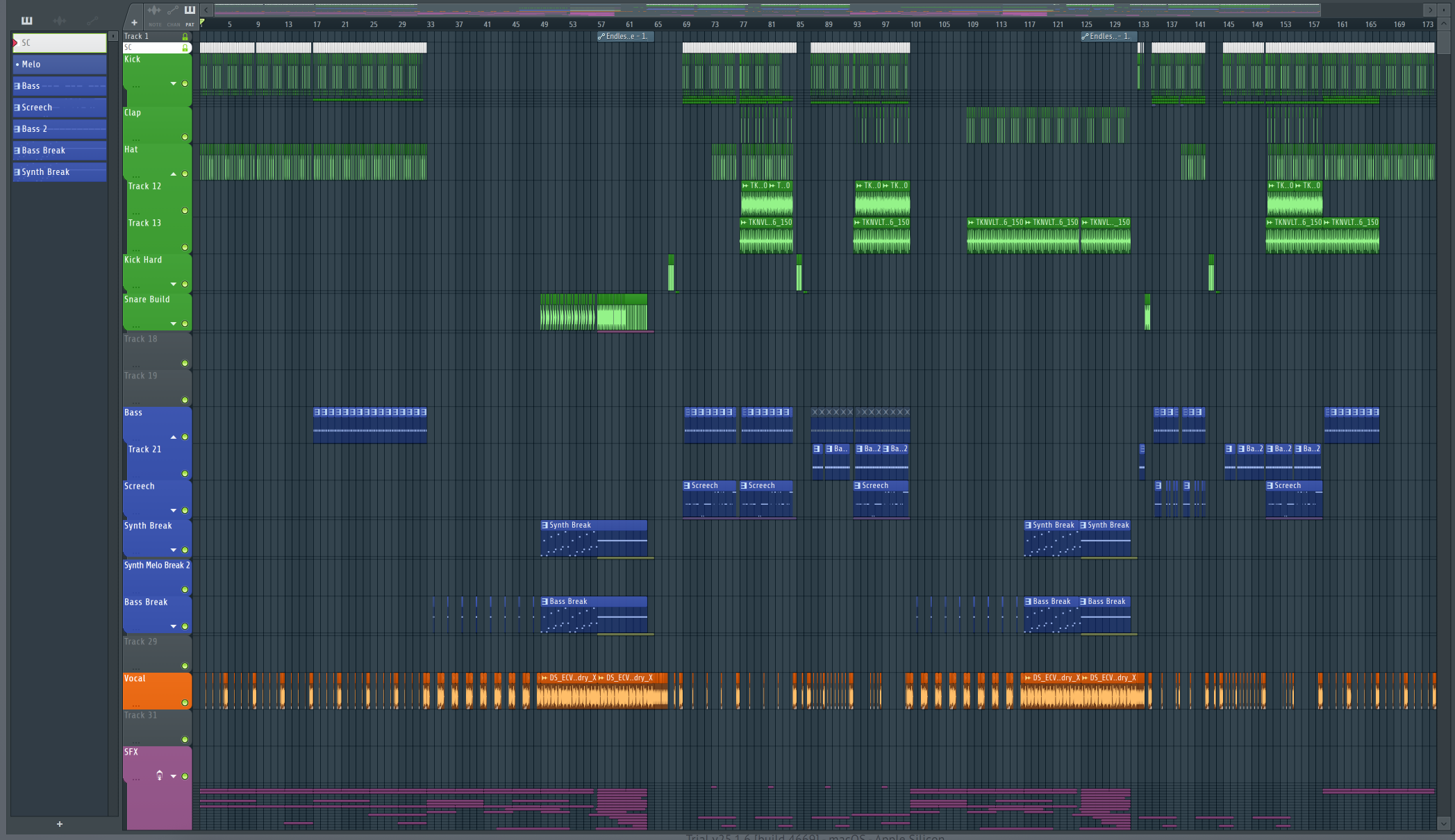Click the Synth Break pattern icon in picker
This screenshot has width=1455, height=840.
(x=17, y=172)
